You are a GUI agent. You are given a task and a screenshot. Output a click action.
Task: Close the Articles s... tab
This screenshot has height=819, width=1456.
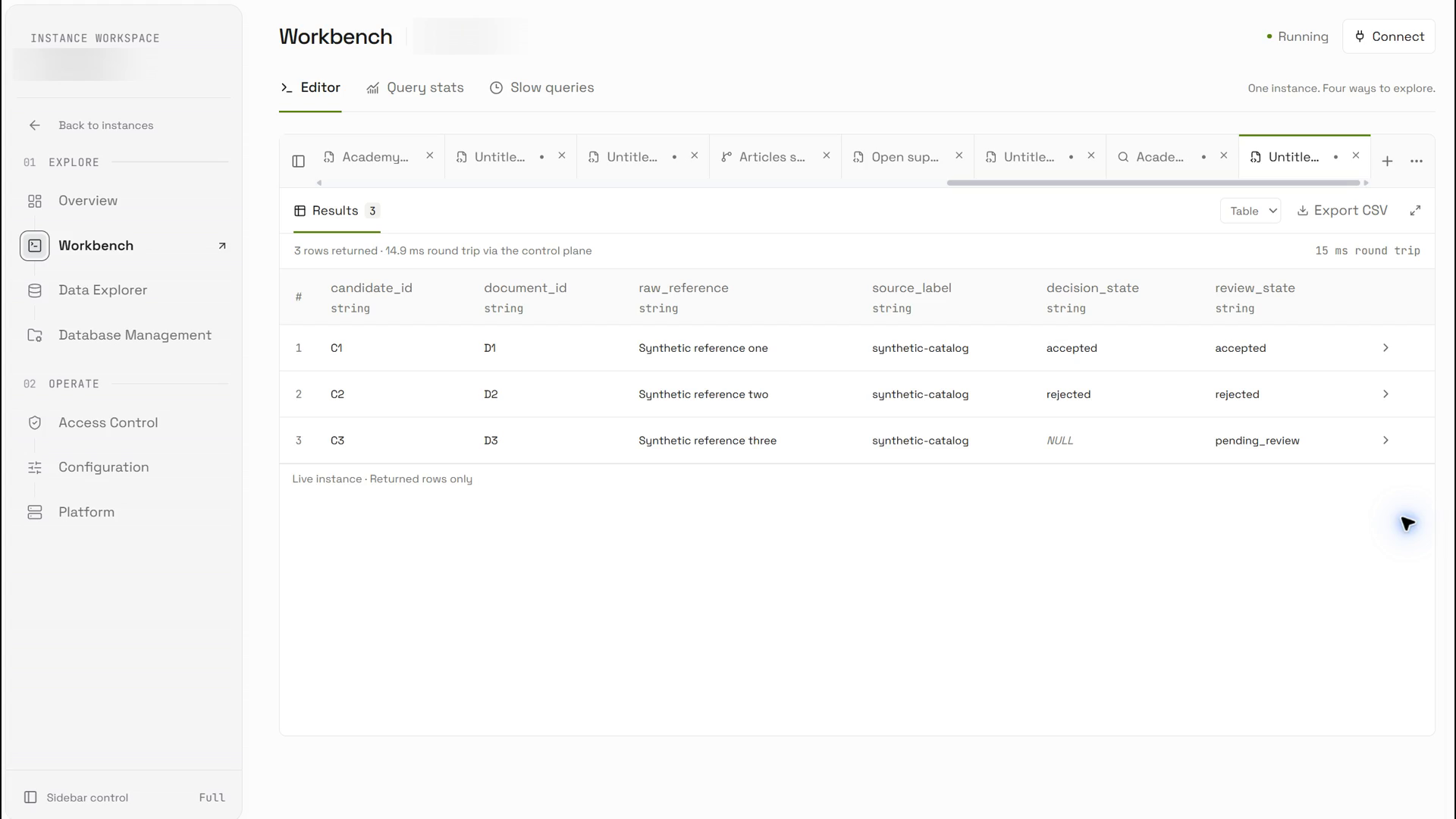(827, 155)
